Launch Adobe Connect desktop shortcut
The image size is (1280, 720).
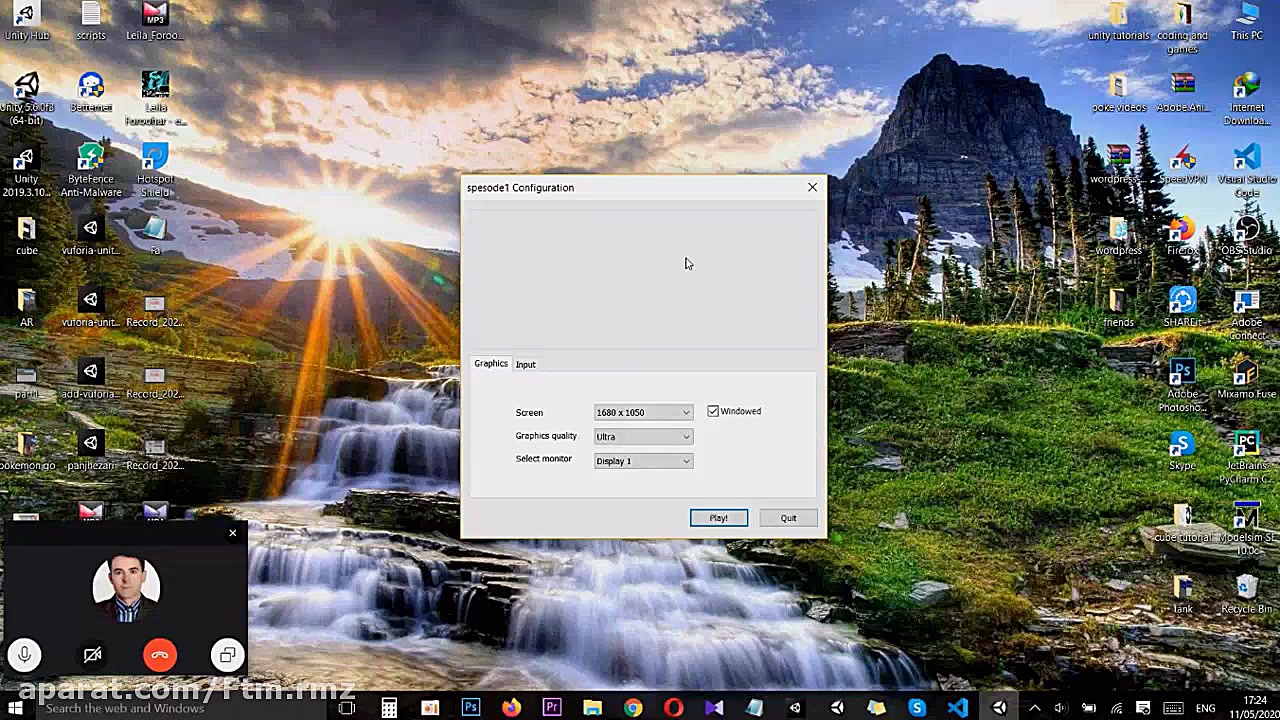tap(1246, 315)
